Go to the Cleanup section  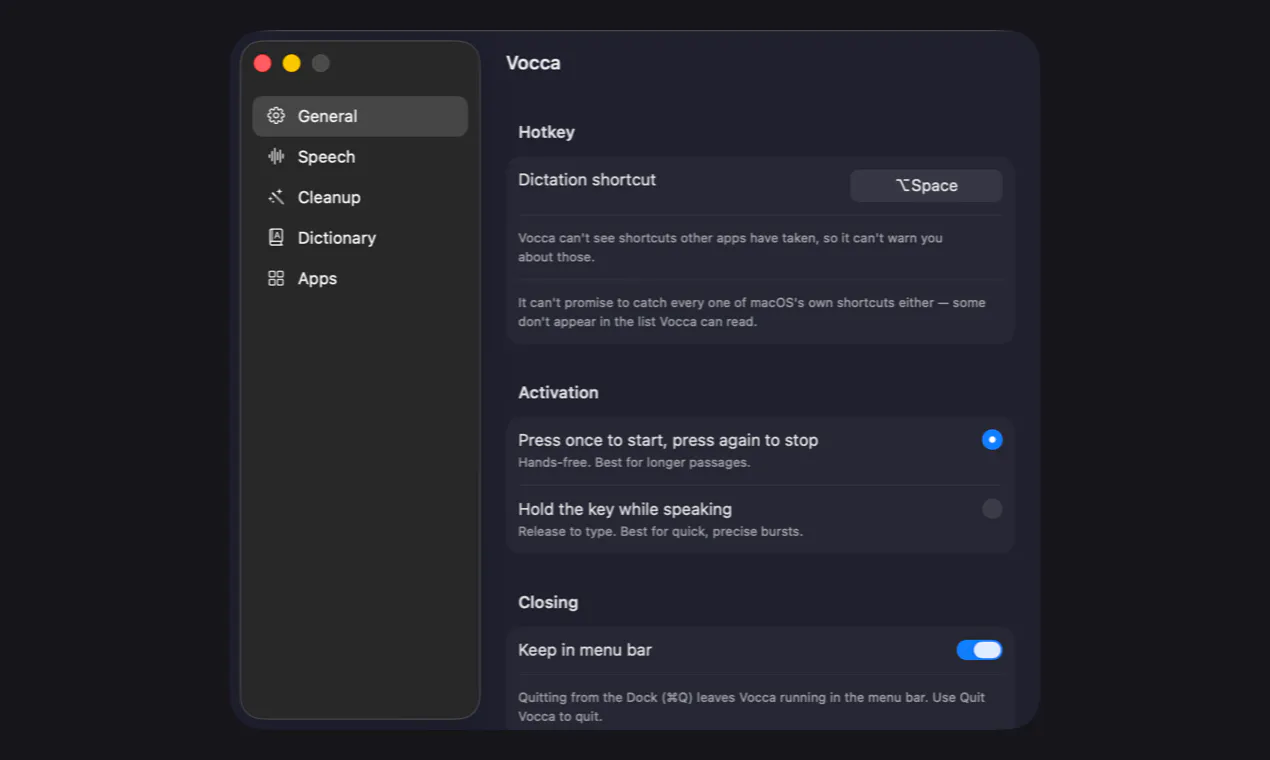(x=360, y=197)
